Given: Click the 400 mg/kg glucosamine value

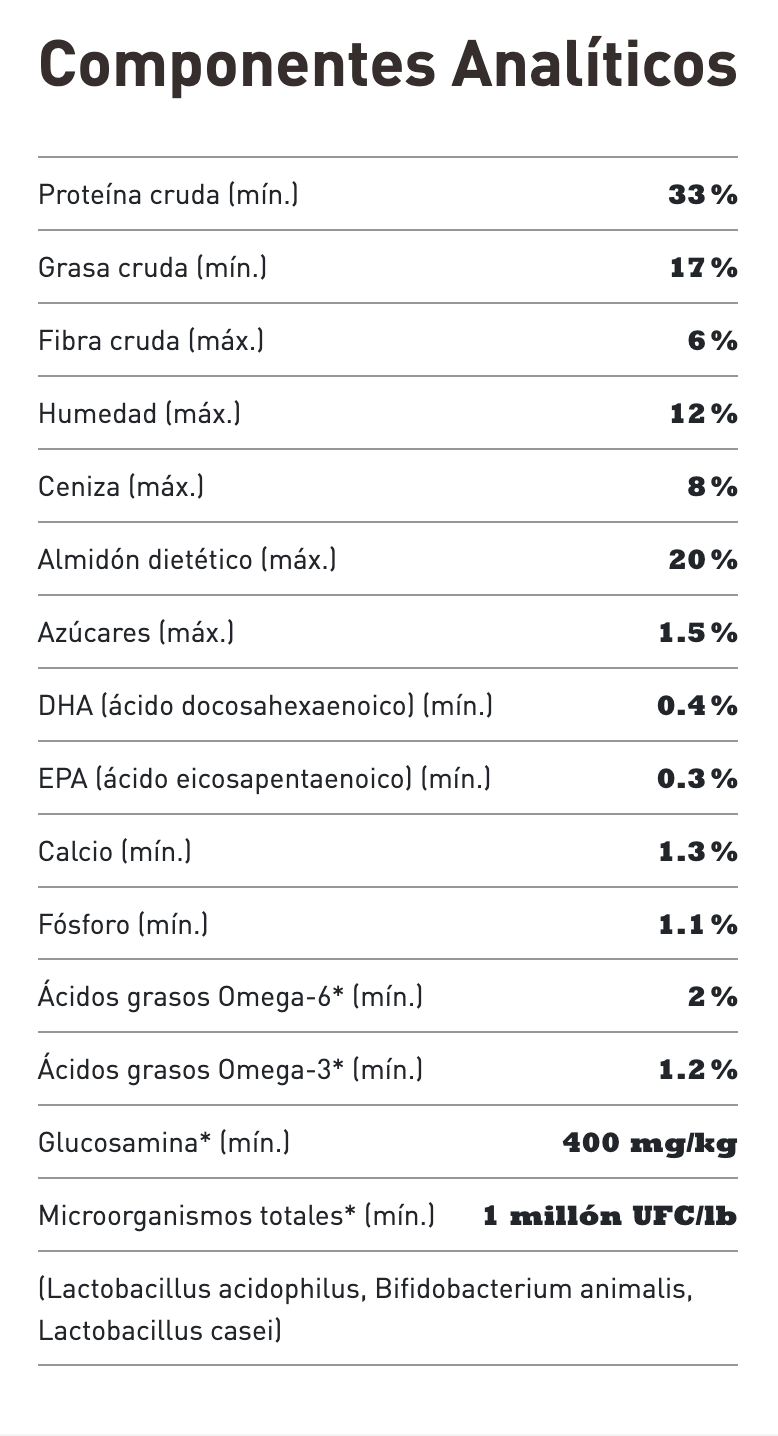Looking at the screenshot, I should [x=650, y=1143].
